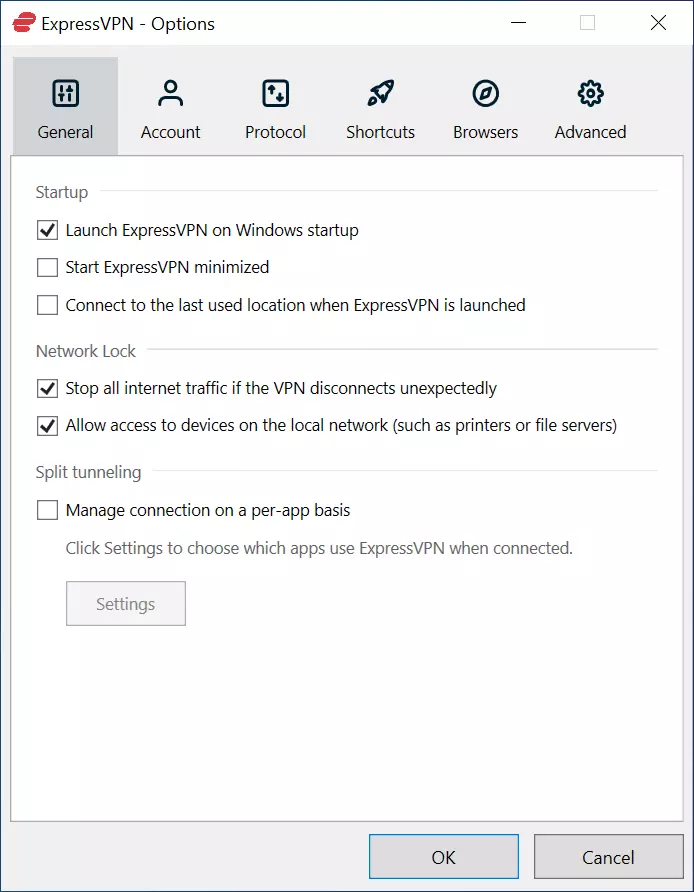Image resolution: width=694 pixels, height=892 pixels.
Task: Uncheck Allow access to local network devices
Action: point(47,426)
